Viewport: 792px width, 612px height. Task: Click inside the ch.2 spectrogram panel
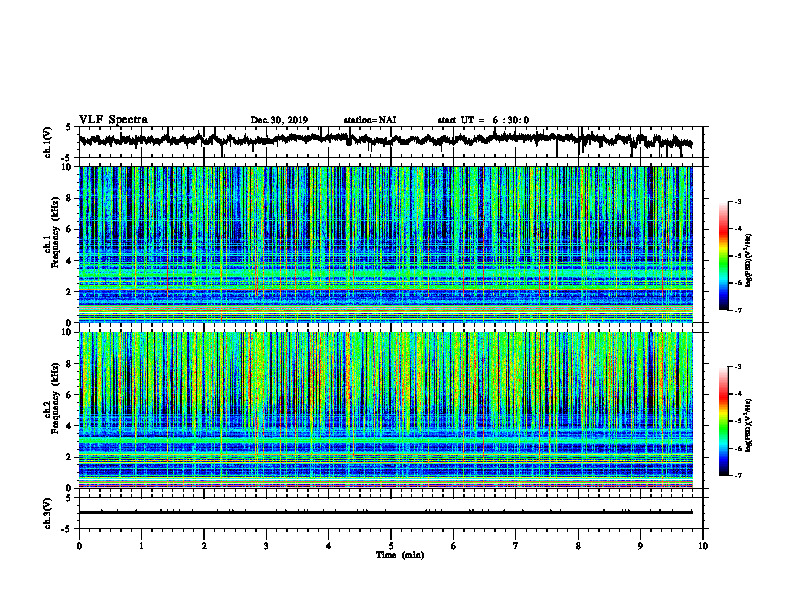click(x=386, y=410)
